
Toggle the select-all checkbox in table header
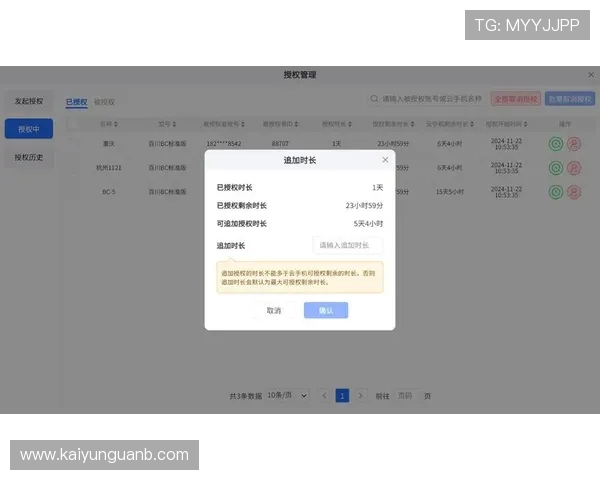point(73,124)
